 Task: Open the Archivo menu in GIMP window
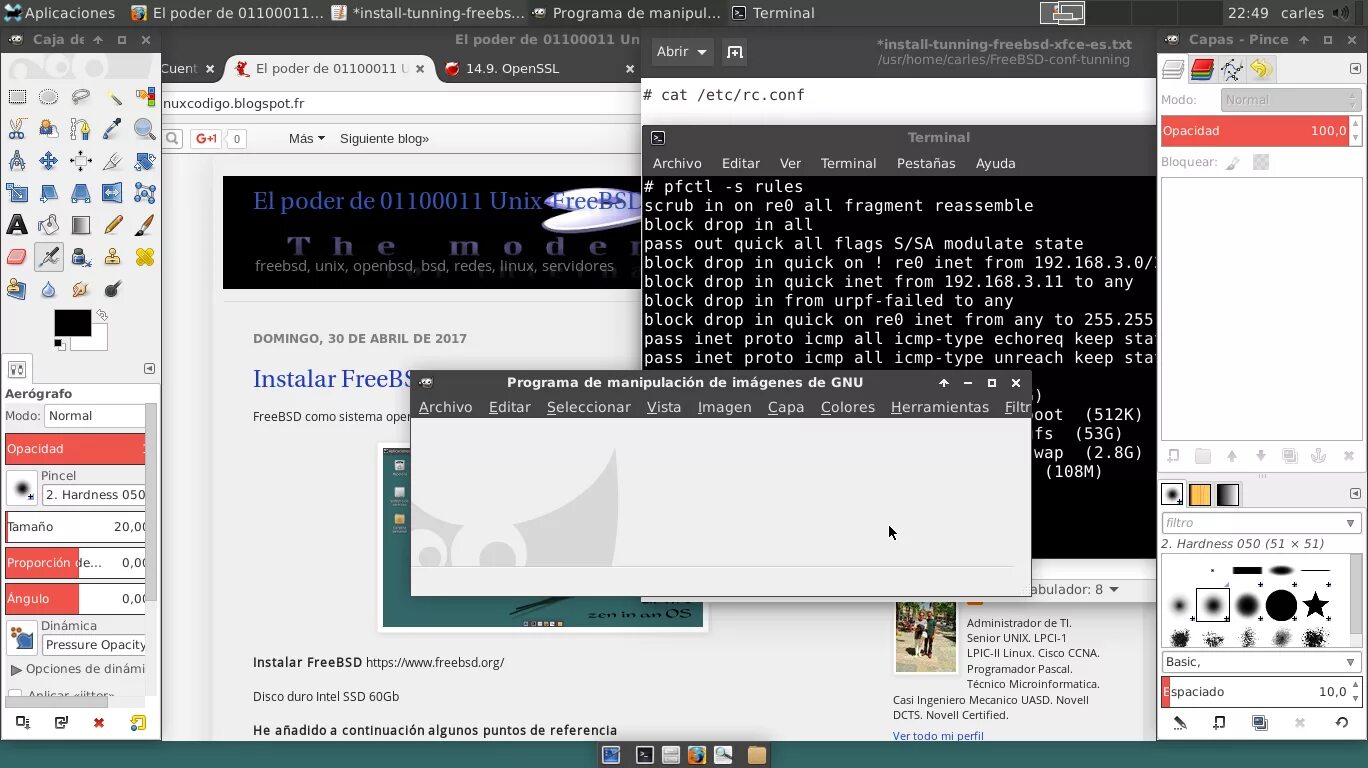[445, 407]
